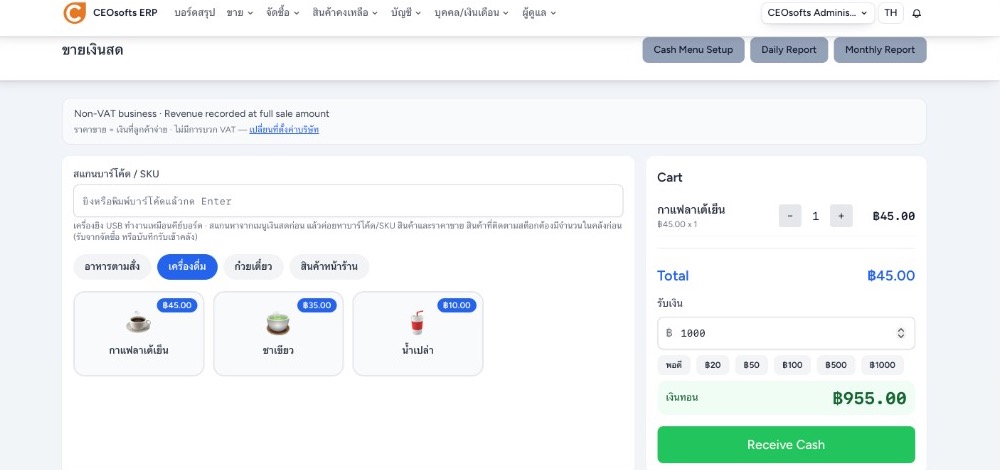Add the กาแฟลาเต้เย็น coffee cup item
This screenshot has height=470, width=1000.
(139, 334)
